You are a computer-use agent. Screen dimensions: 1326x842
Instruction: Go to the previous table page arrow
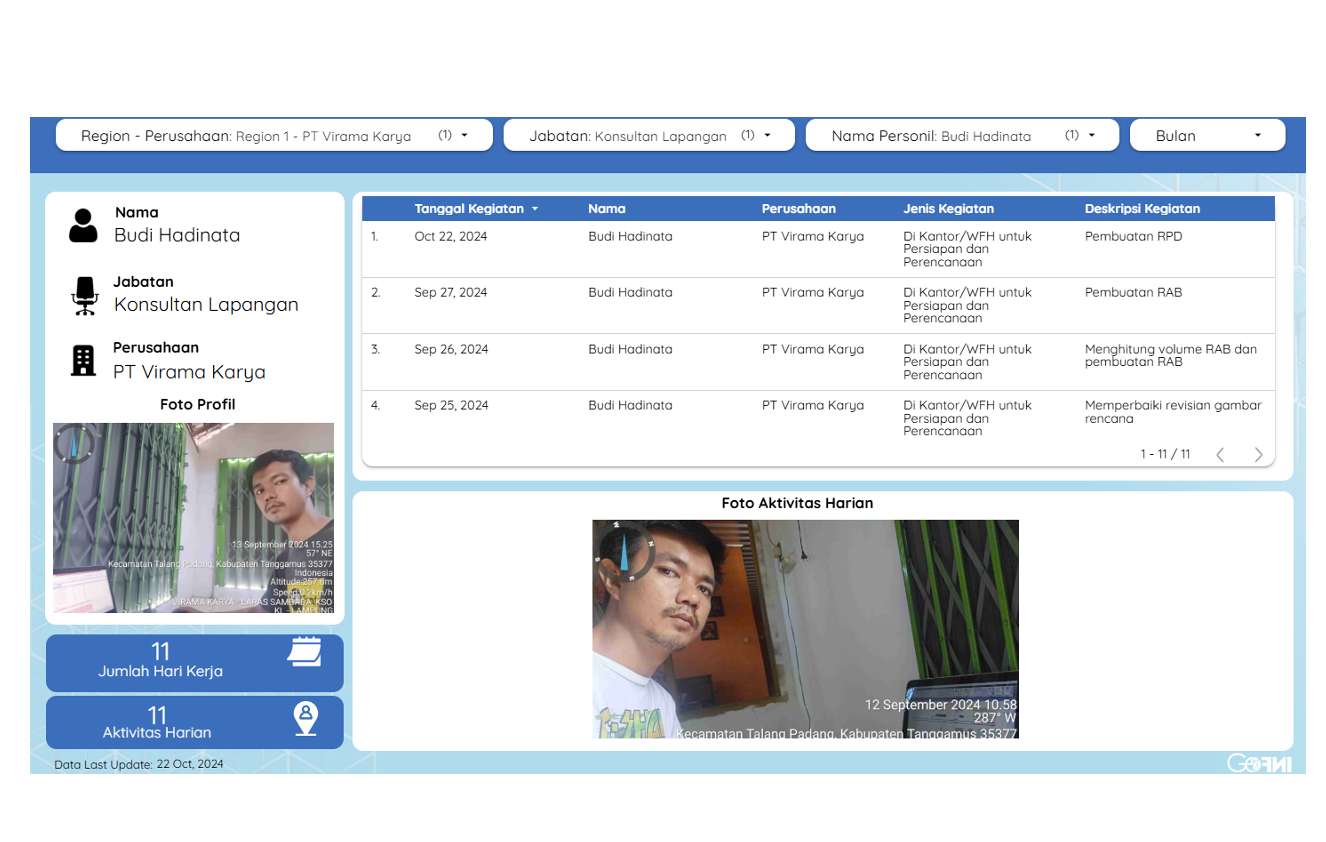(x=1220, y=455)
